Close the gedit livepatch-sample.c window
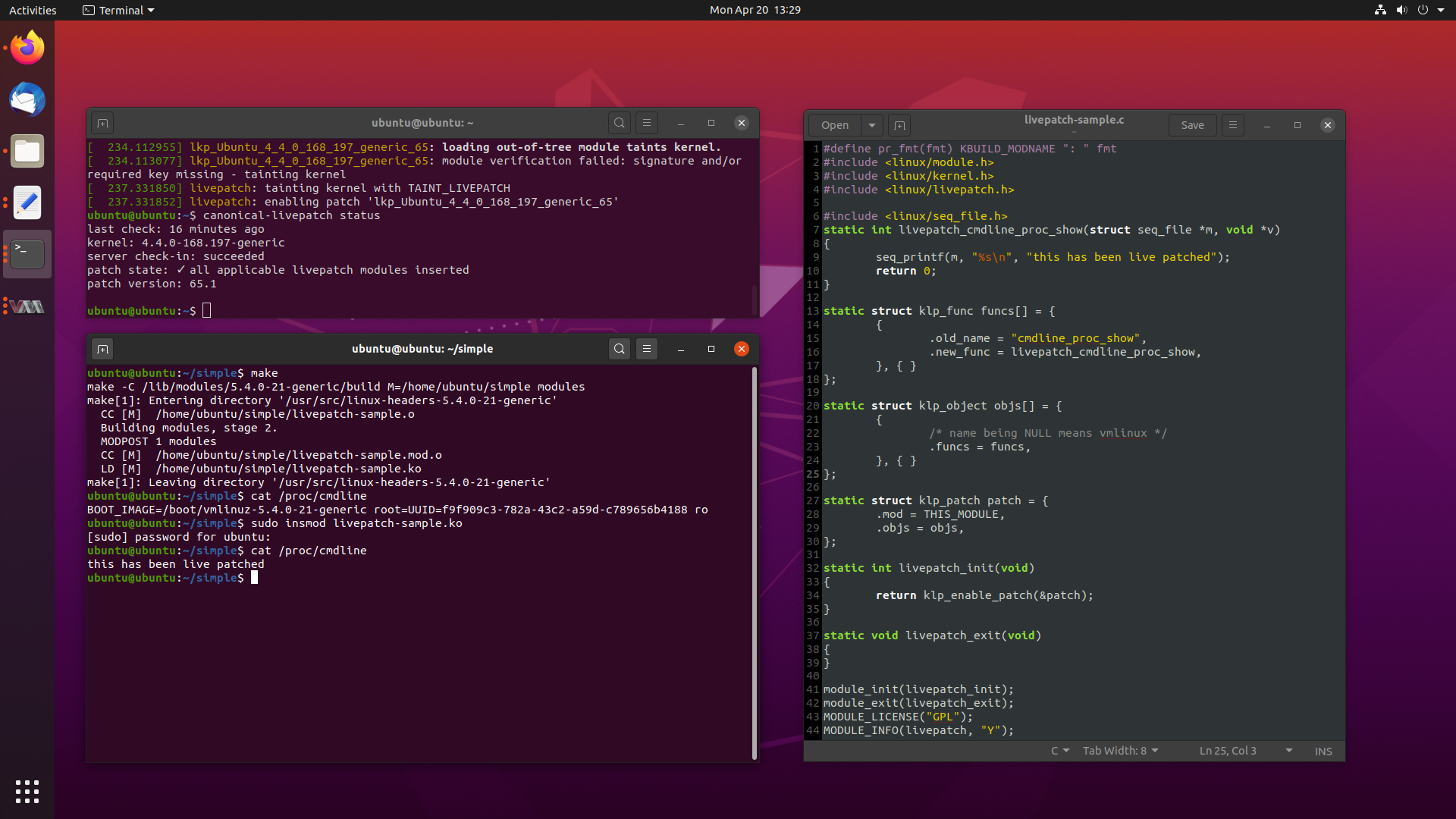1456x819 pixels. 1328,125
